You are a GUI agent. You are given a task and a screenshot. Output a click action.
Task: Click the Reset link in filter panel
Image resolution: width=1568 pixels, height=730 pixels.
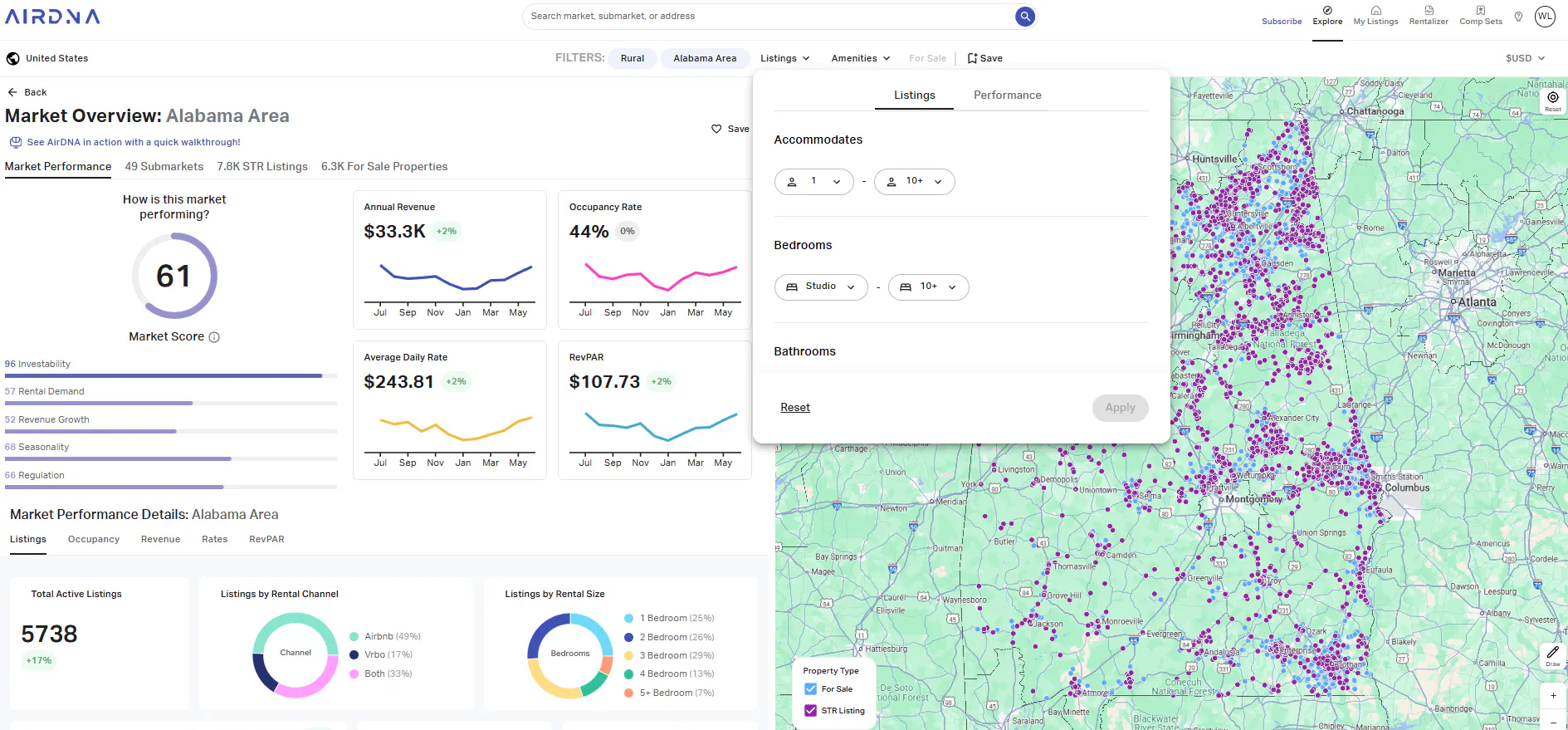795,408
